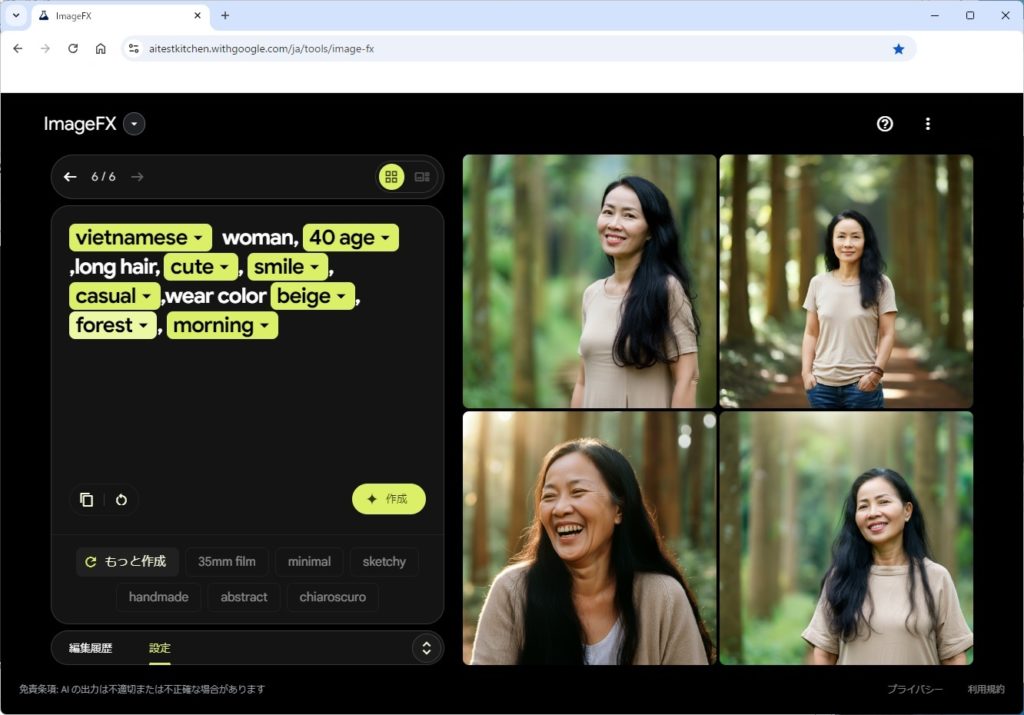The width and height of the screenshot is (1024, 715).
Task: Bookmark this page with star icon
Action: (898, 48)
